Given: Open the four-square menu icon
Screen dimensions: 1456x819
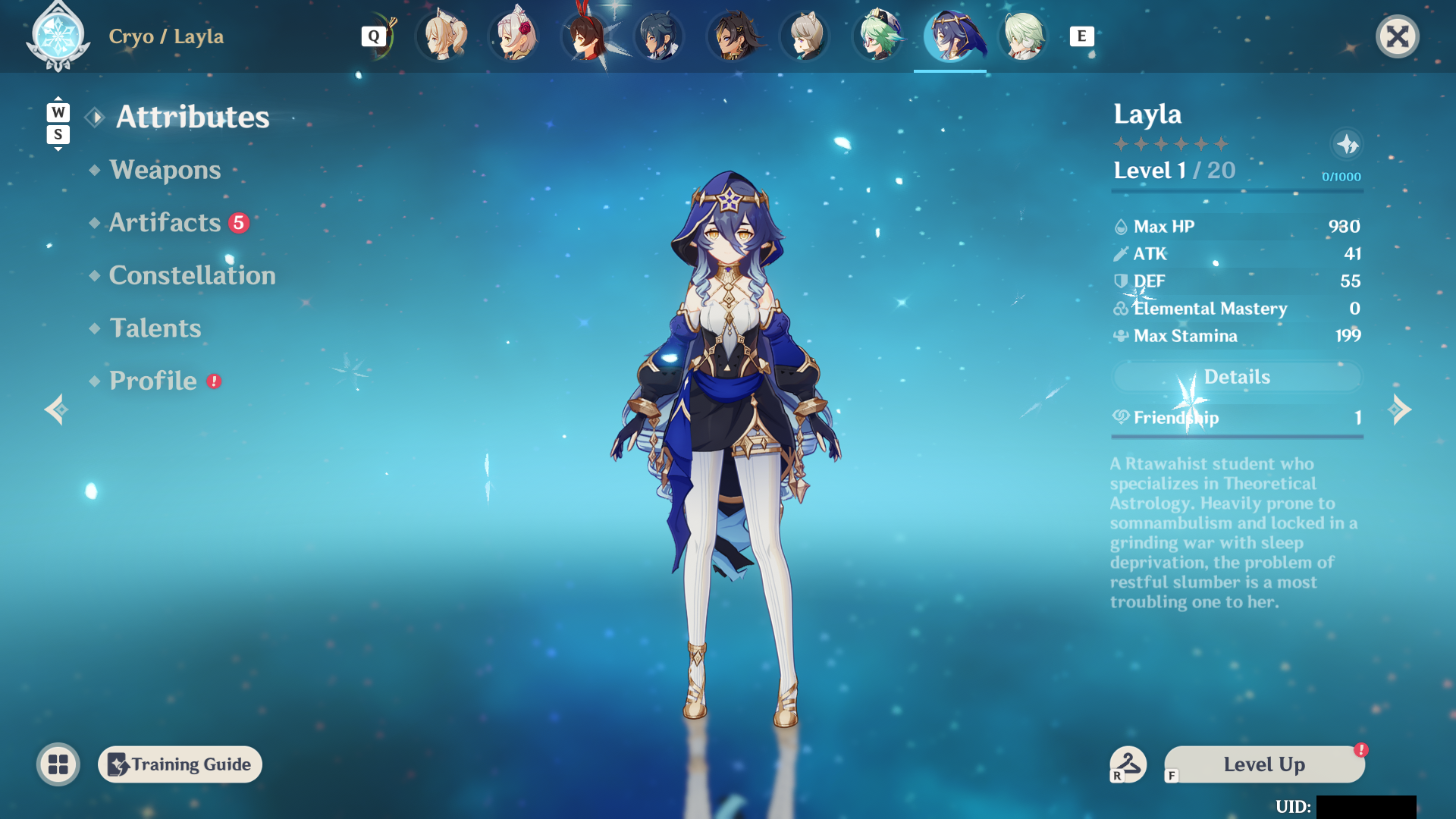Looking at the screenshot, I should click(58, 764).
